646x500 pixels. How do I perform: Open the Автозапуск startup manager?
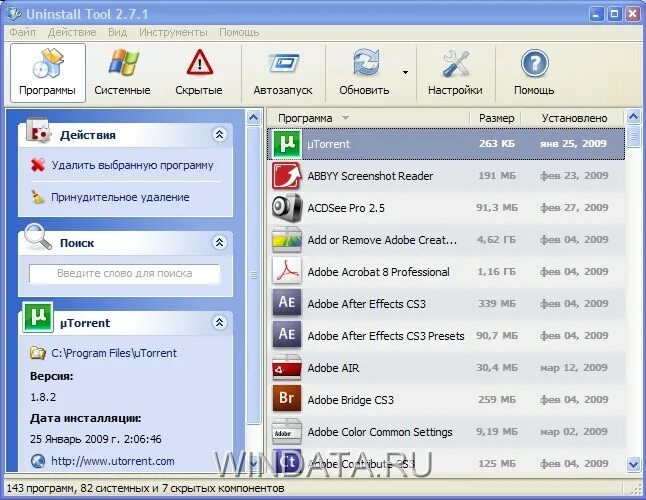click(283, 73)
